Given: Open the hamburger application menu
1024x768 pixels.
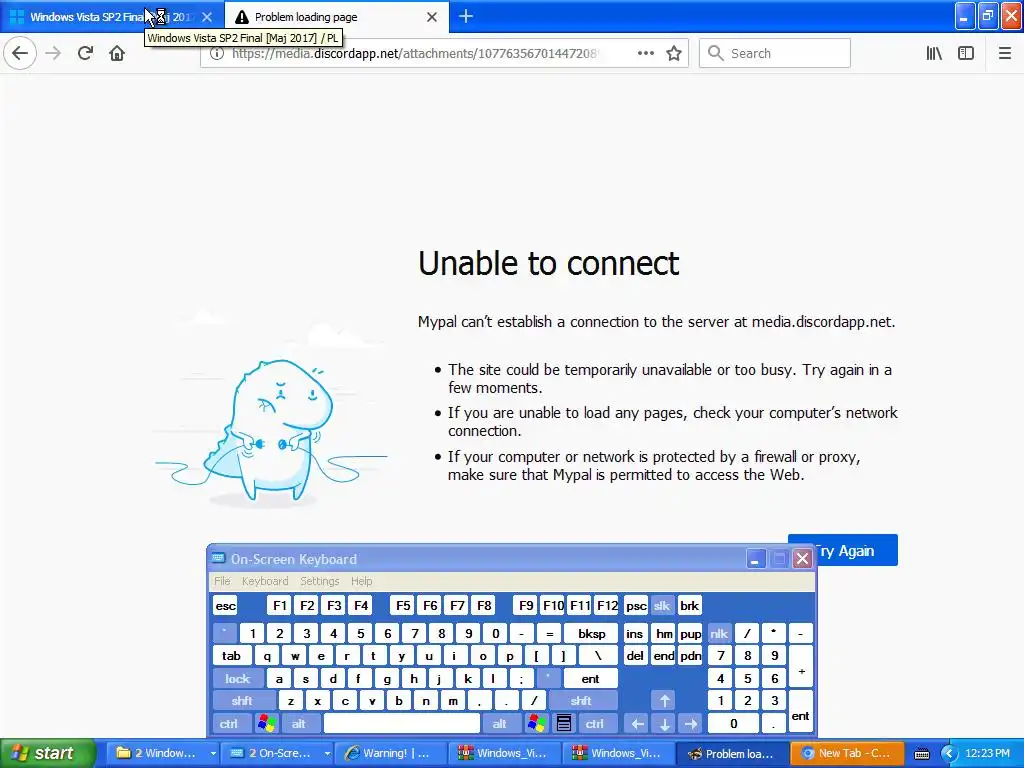Looking at the screenshot, I should click(1004, 54).
